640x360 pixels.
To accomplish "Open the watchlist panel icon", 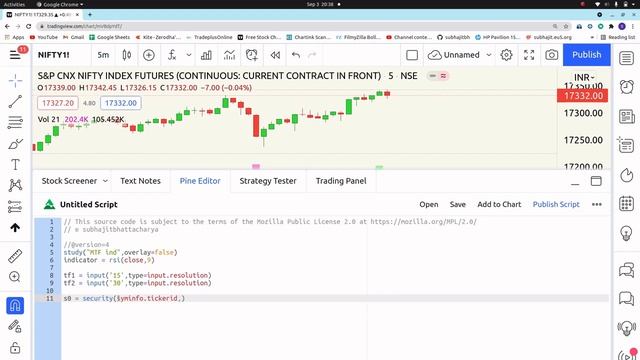I will pyautogui.click(x=626, y=58).
